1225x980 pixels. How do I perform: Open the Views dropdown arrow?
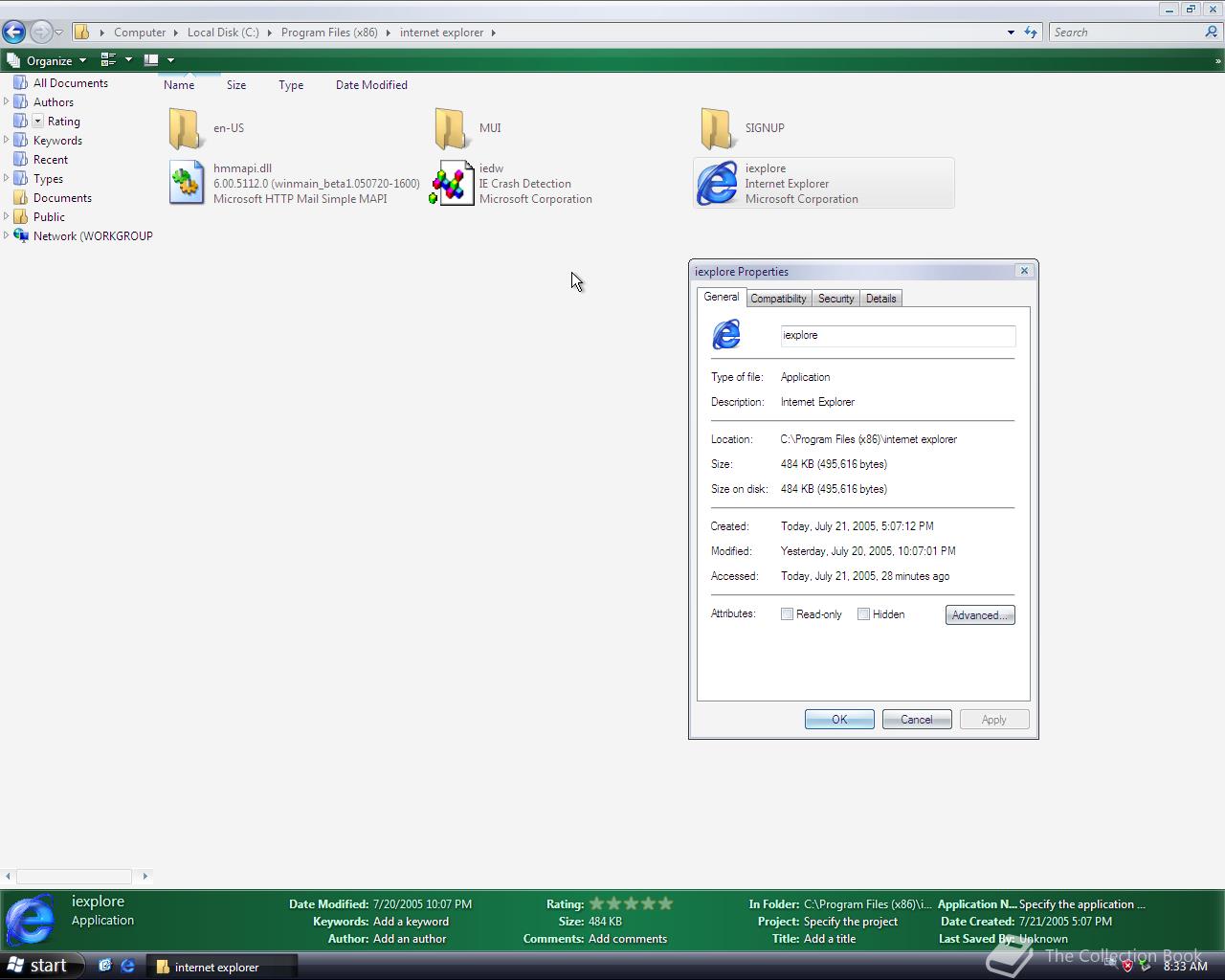(128, 60)
